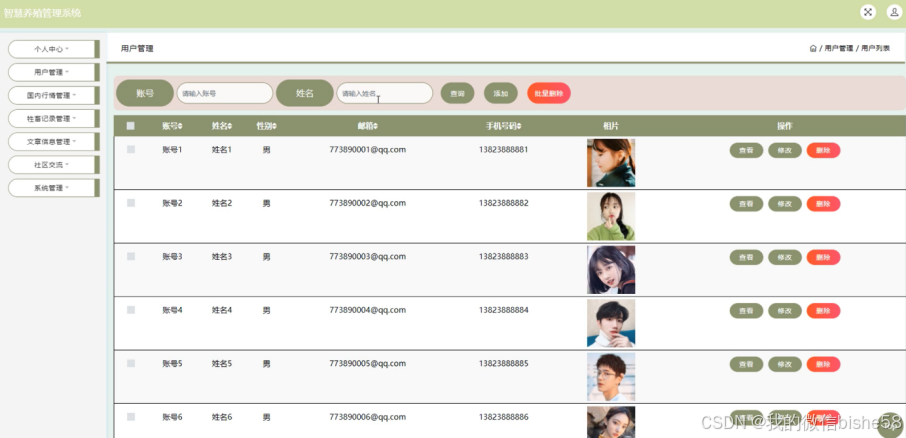
Task: Toggle the select-all checkbox in table header
Action: tap(131, 126)
